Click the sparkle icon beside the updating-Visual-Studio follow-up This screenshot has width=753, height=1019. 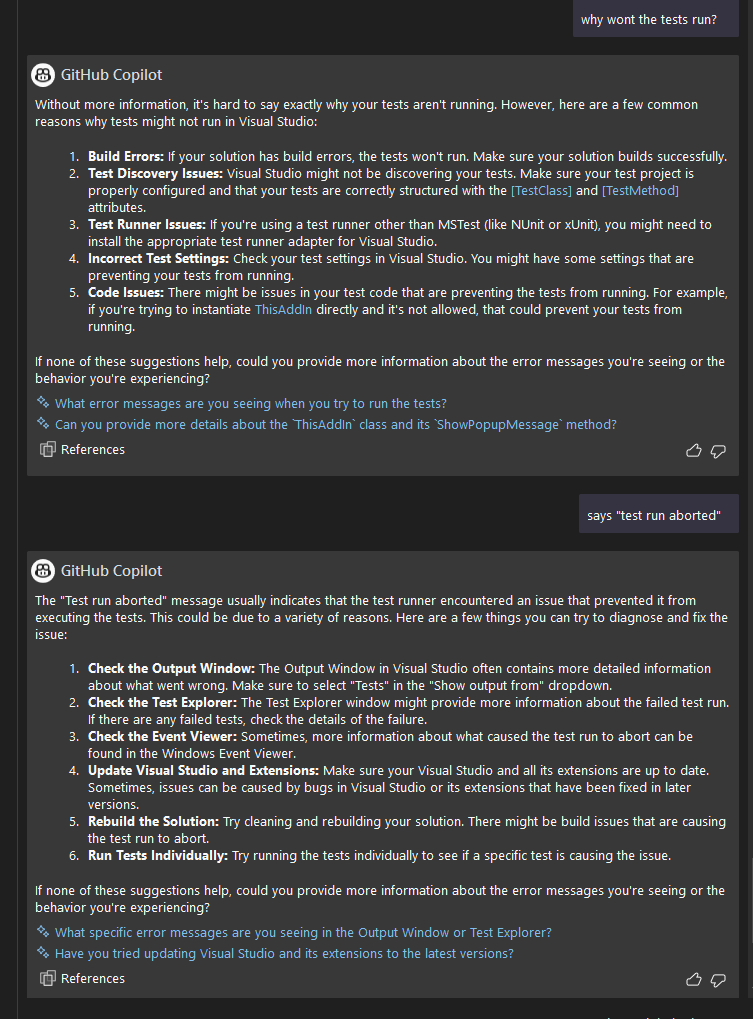[x=43, y=953]
